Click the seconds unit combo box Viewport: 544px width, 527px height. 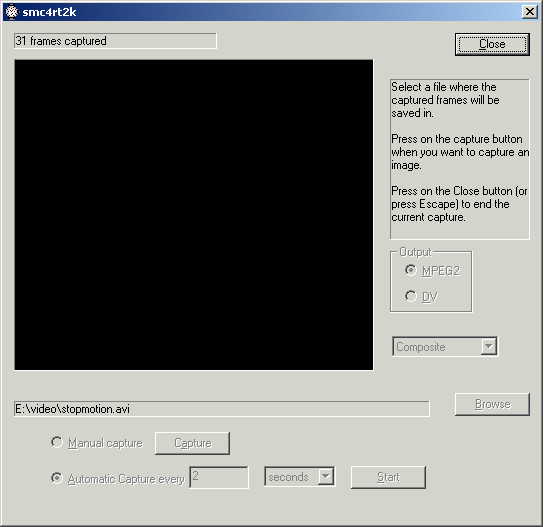[299, 477]
